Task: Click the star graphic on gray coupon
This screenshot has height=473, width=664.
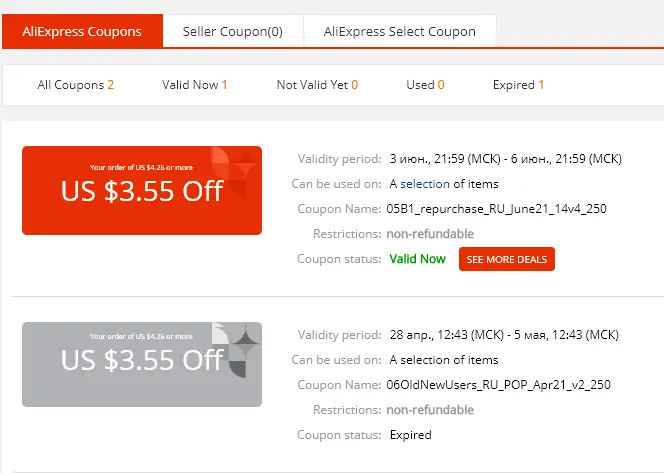Action: click(245, 341)
